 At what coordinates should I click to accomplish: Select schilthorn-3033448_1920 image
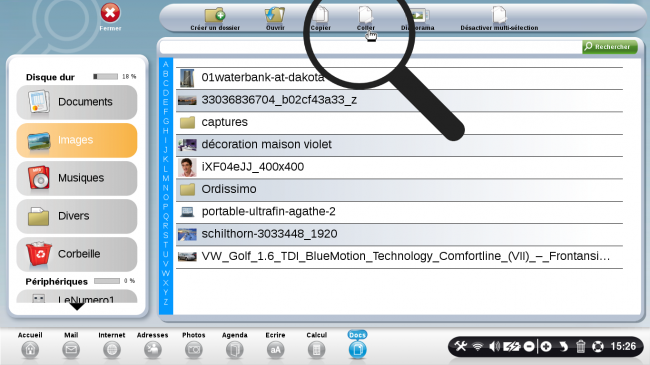coord(399,234)
